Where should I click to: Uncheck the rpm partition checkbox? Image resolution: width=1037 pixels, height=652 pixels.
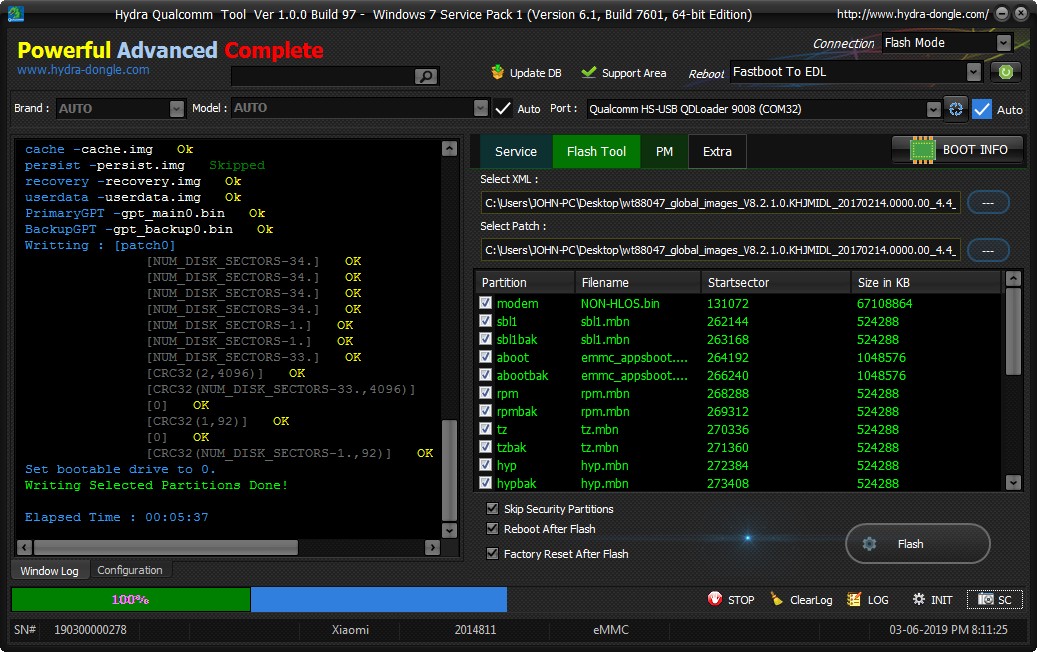click(485, 393)
